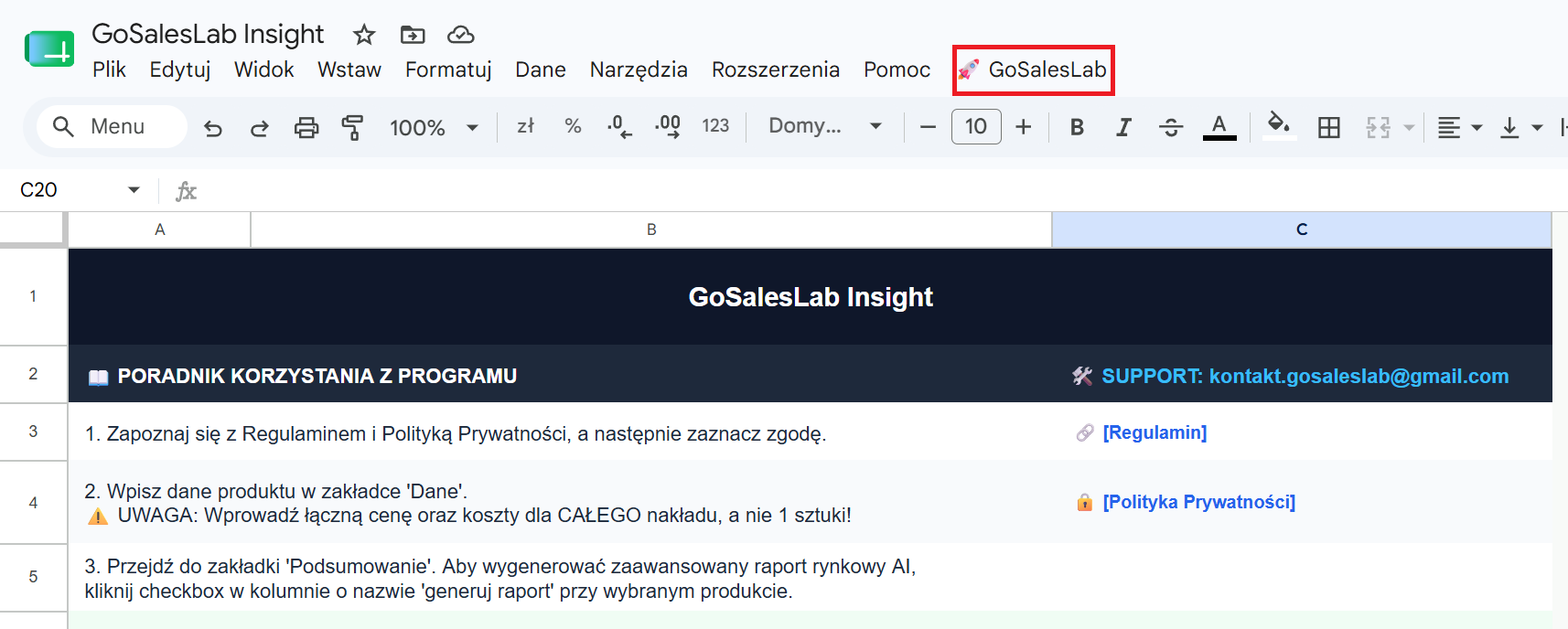Expand the Name Box dropdown arrow
The width and height of the screenshot is (1568, 629).
coord(134,190)
